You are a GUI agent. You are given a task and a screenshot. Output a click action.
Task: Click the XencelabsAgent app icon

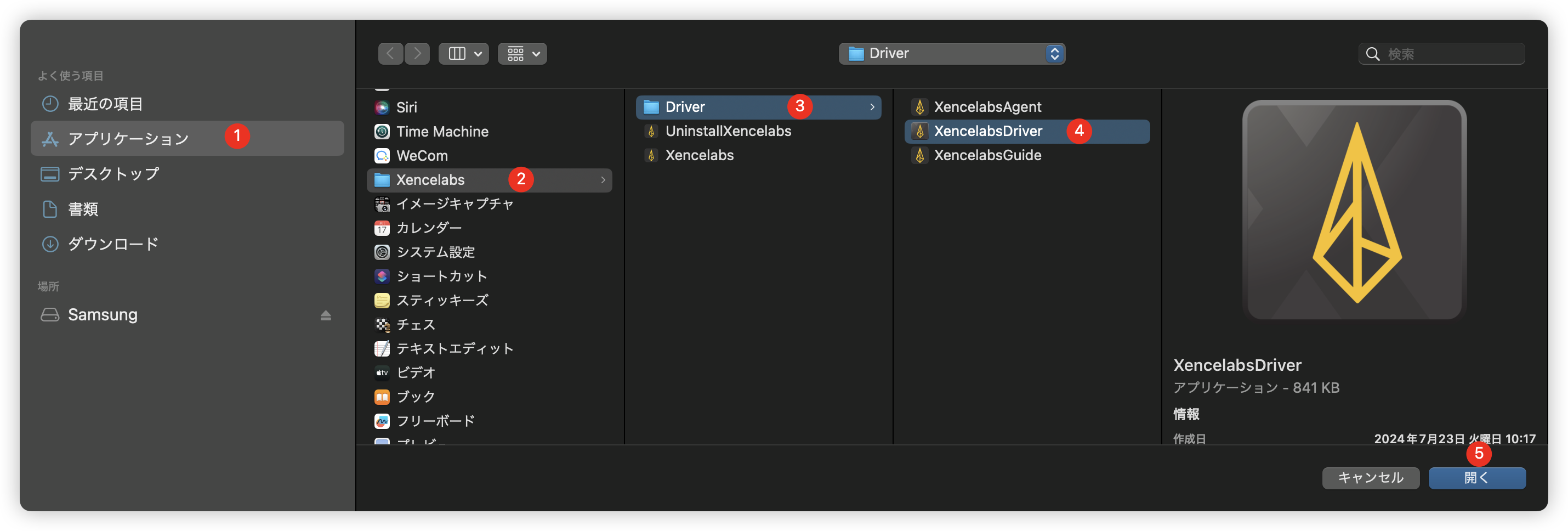(920, 107)
